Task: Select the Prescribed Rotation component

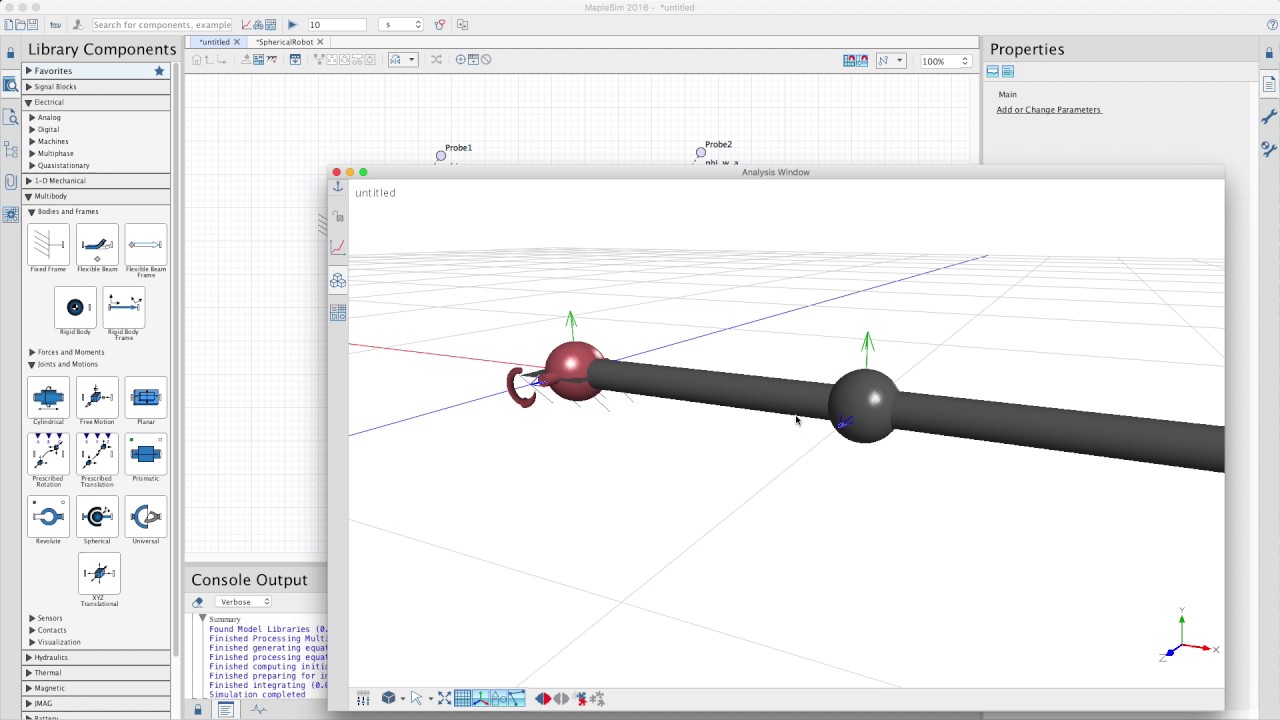Action: pyautogui.click(x=48, y=453)
